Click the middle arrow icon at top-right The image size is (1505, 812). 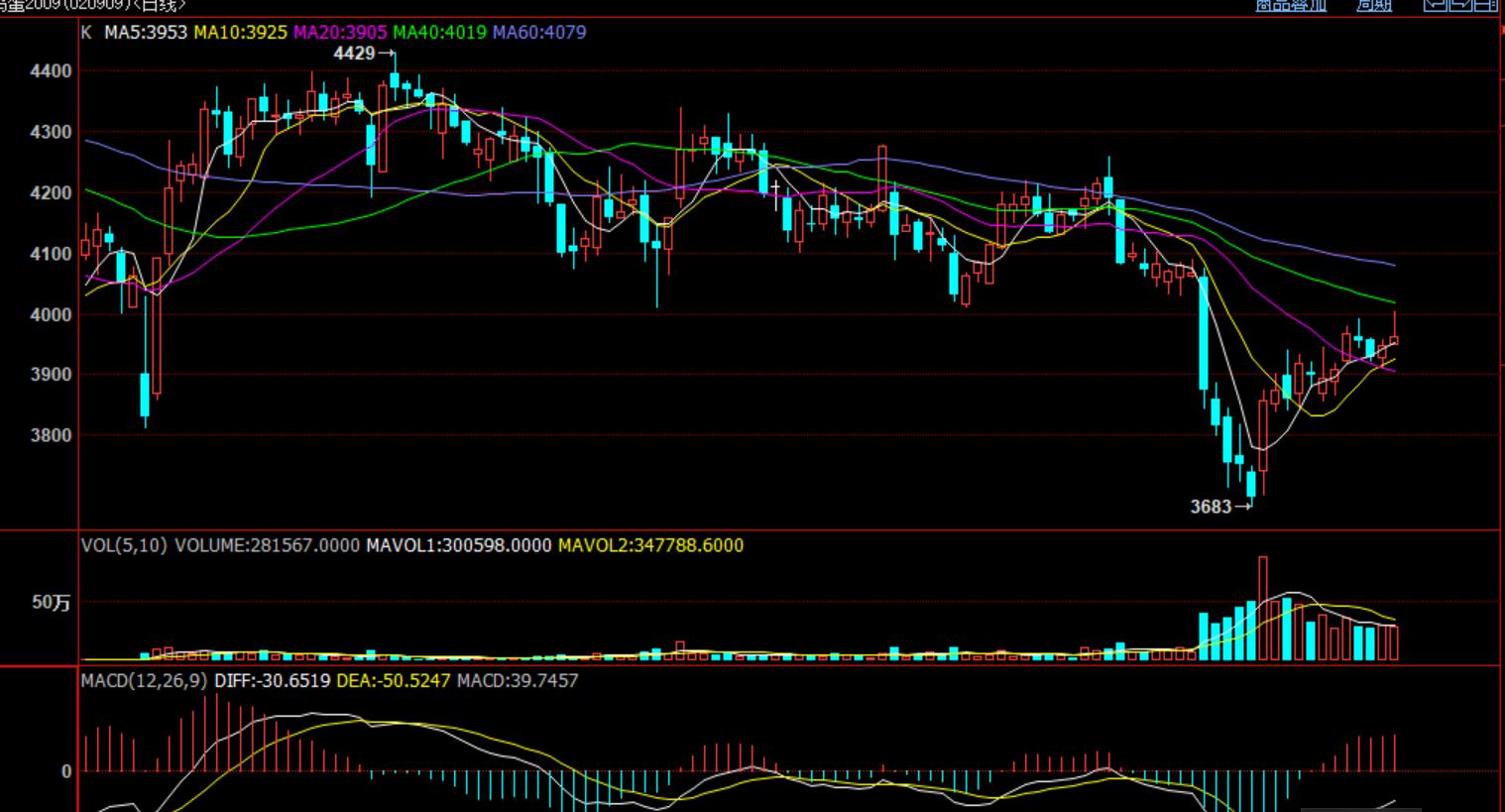pos(1460,5)
